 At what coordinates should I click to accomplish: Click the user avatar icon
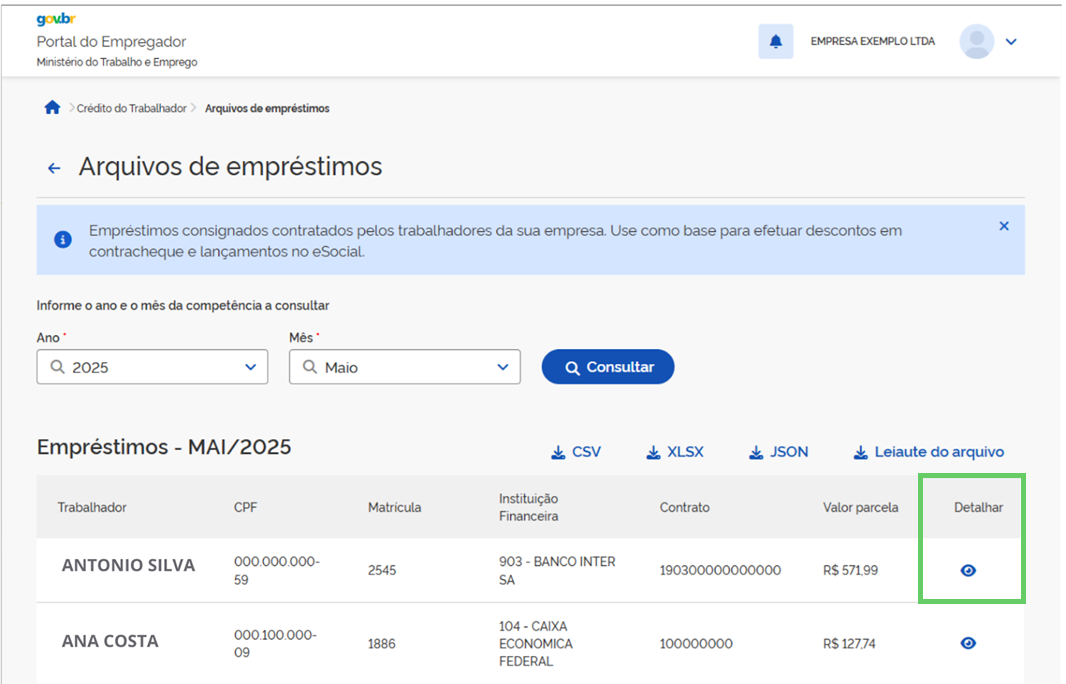[976, 41]
